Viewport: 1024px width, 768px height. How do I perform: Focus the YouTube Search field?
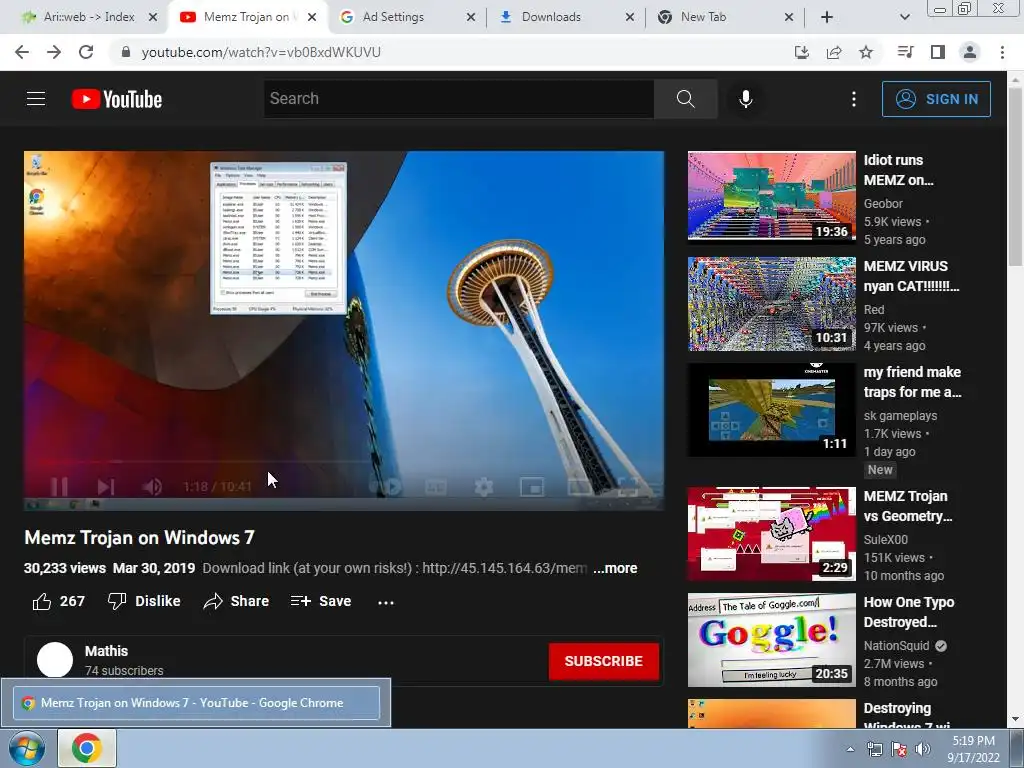[459, 99]
